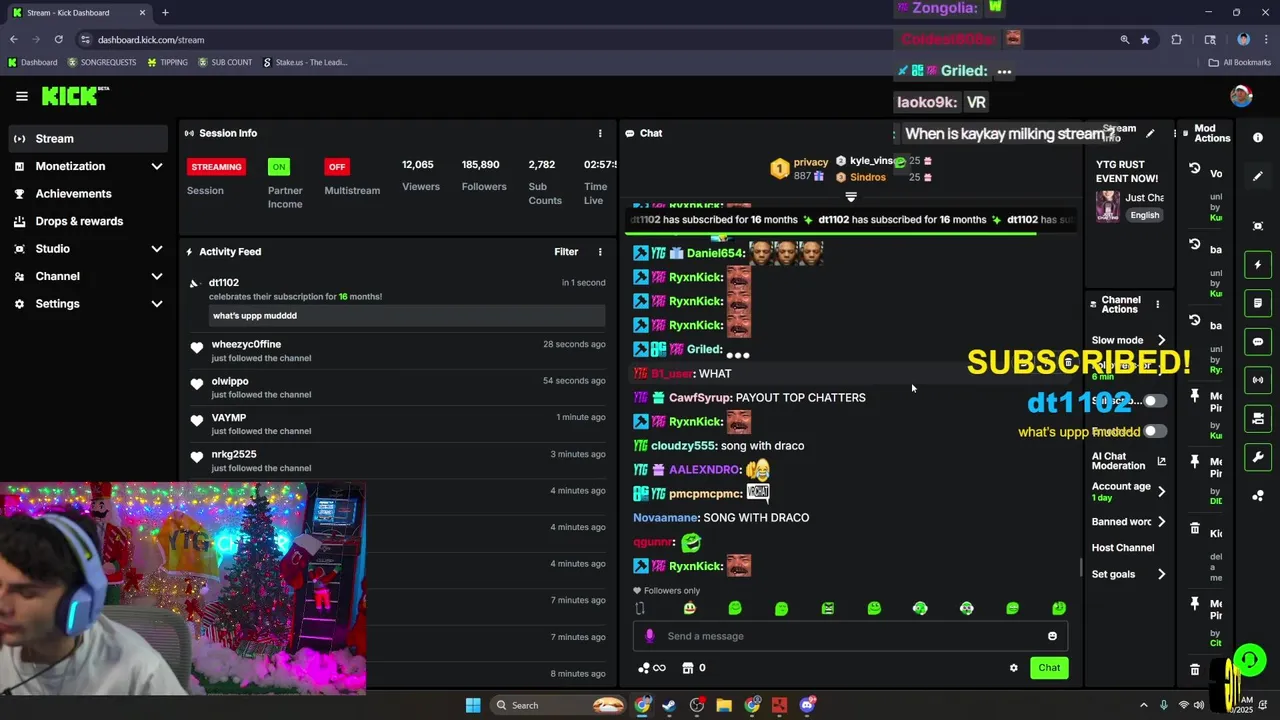Image resolution: width=1280 pixels, height=720 pixels.
Task: Select Stream in the sidebar
Action: [x=89, y=139]
